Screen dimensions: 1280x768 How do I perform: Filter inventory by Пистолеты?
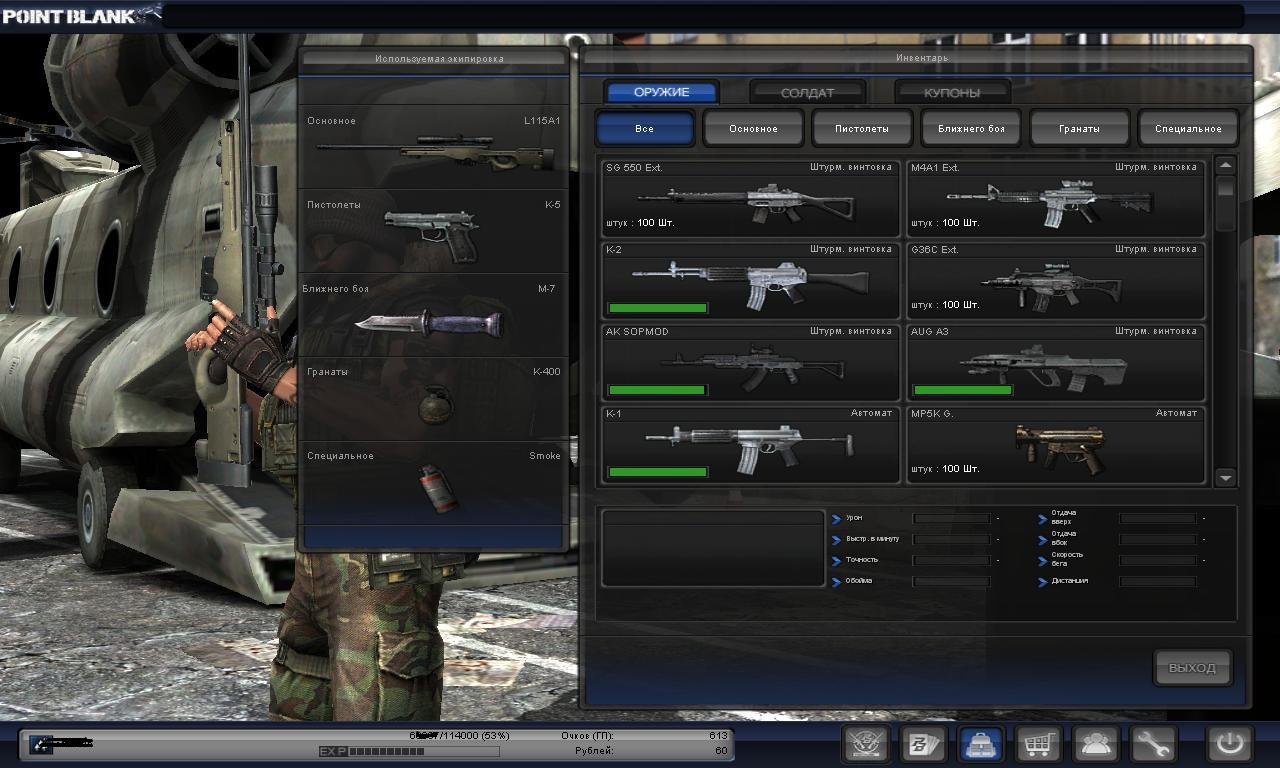point(862,129)
